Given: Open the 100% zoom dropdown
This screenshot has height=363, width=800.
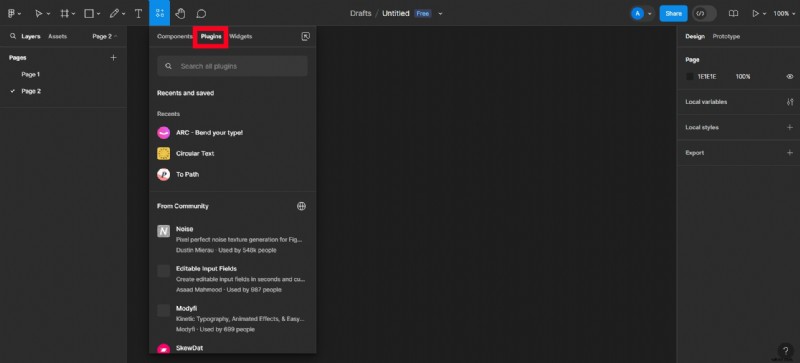Looking at the screenshot, I should point(785,14).
